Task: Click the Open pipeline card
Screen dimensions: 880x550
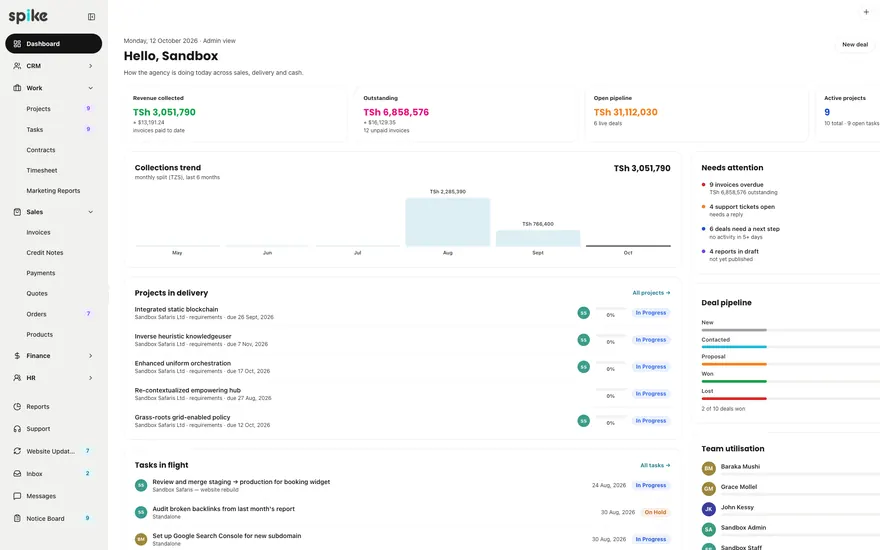Action: coord(696,114)
